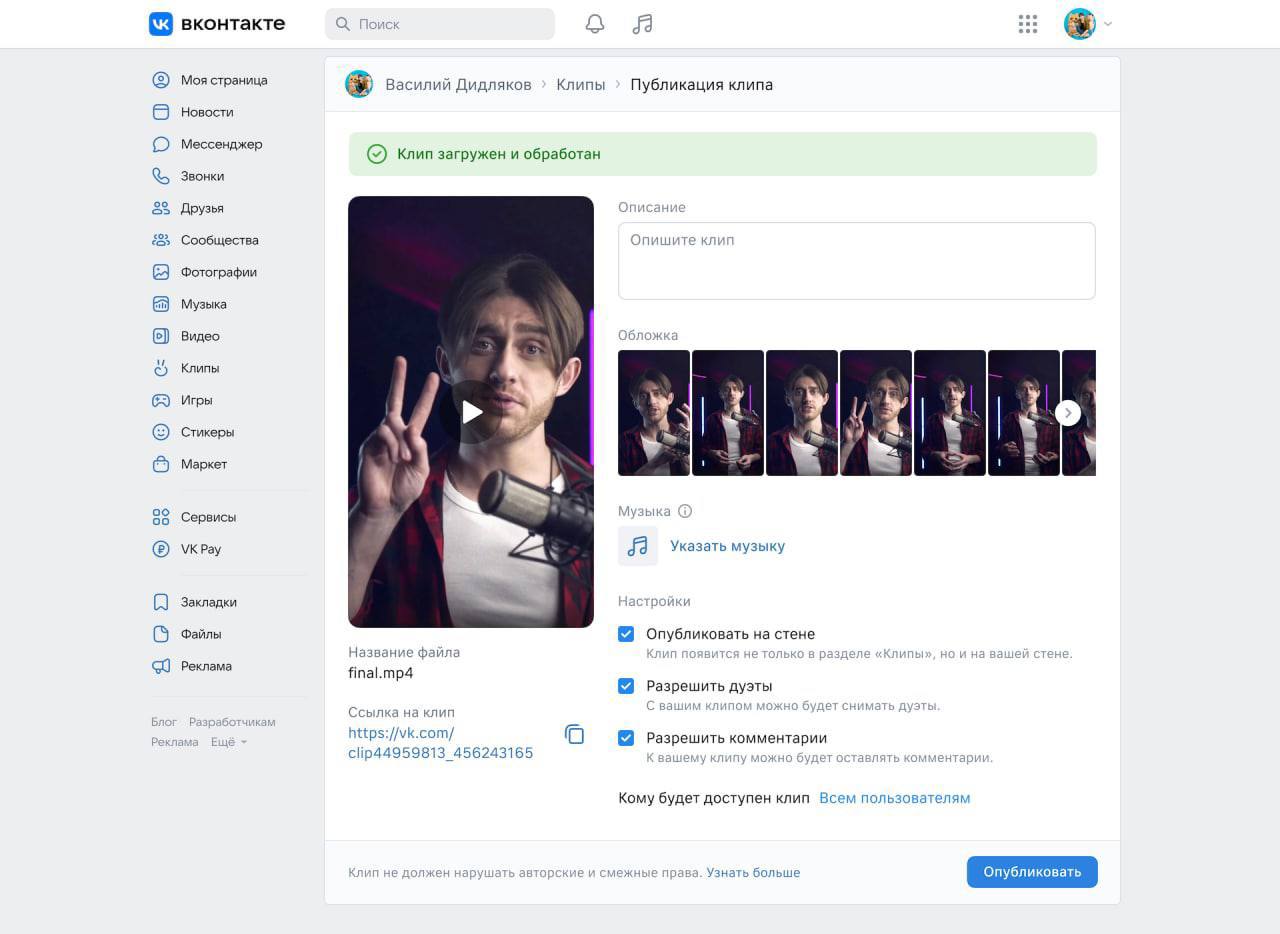The width and height of the screenshot is (1280, 934).
Task: Click the Games controller icon
Action: pos(161,400)
